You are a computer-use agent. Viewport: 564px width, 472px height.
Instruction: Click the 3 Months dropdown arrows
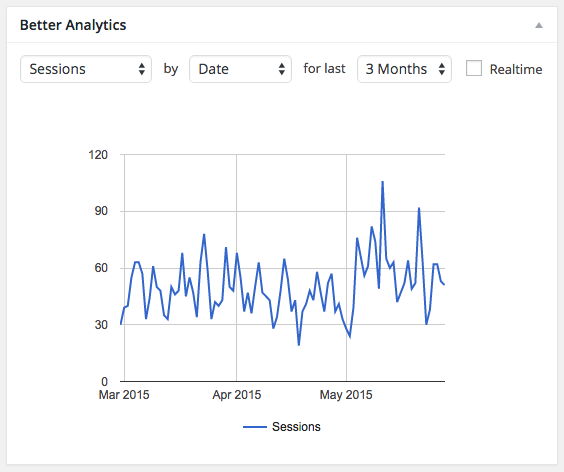[x=442, y=69]
